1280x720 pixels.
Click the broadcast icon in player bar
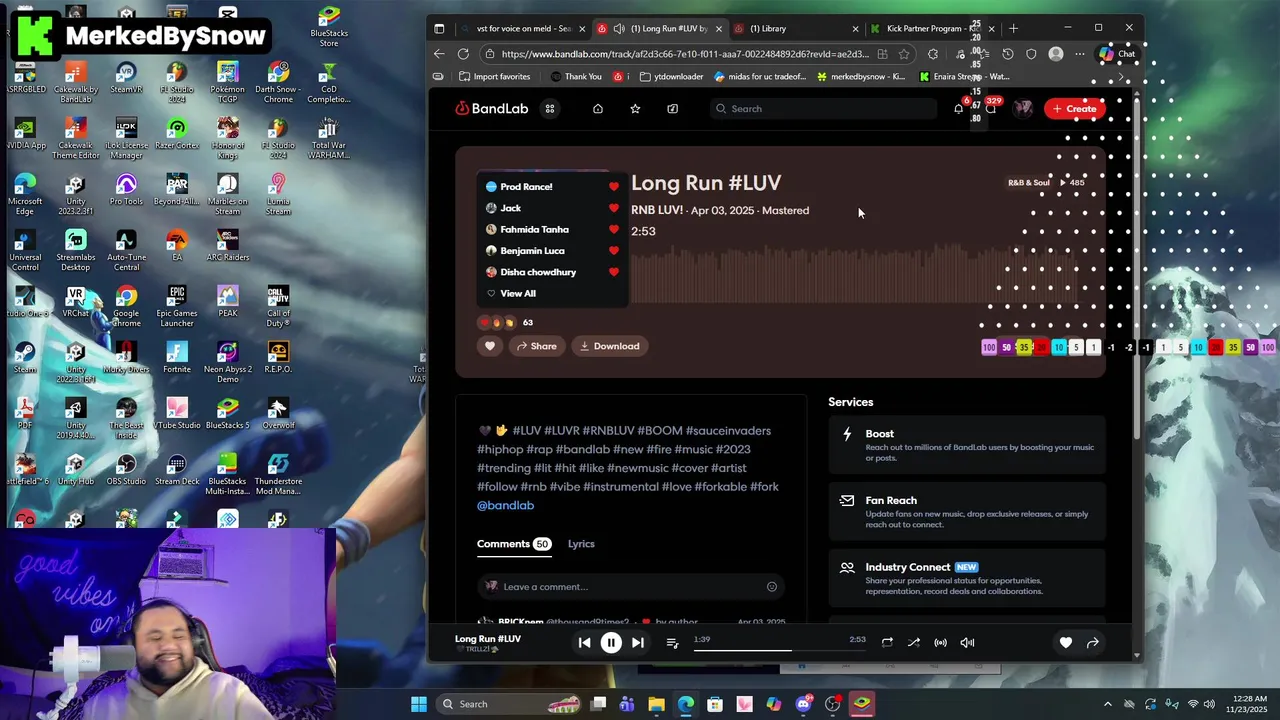point(940,643)
